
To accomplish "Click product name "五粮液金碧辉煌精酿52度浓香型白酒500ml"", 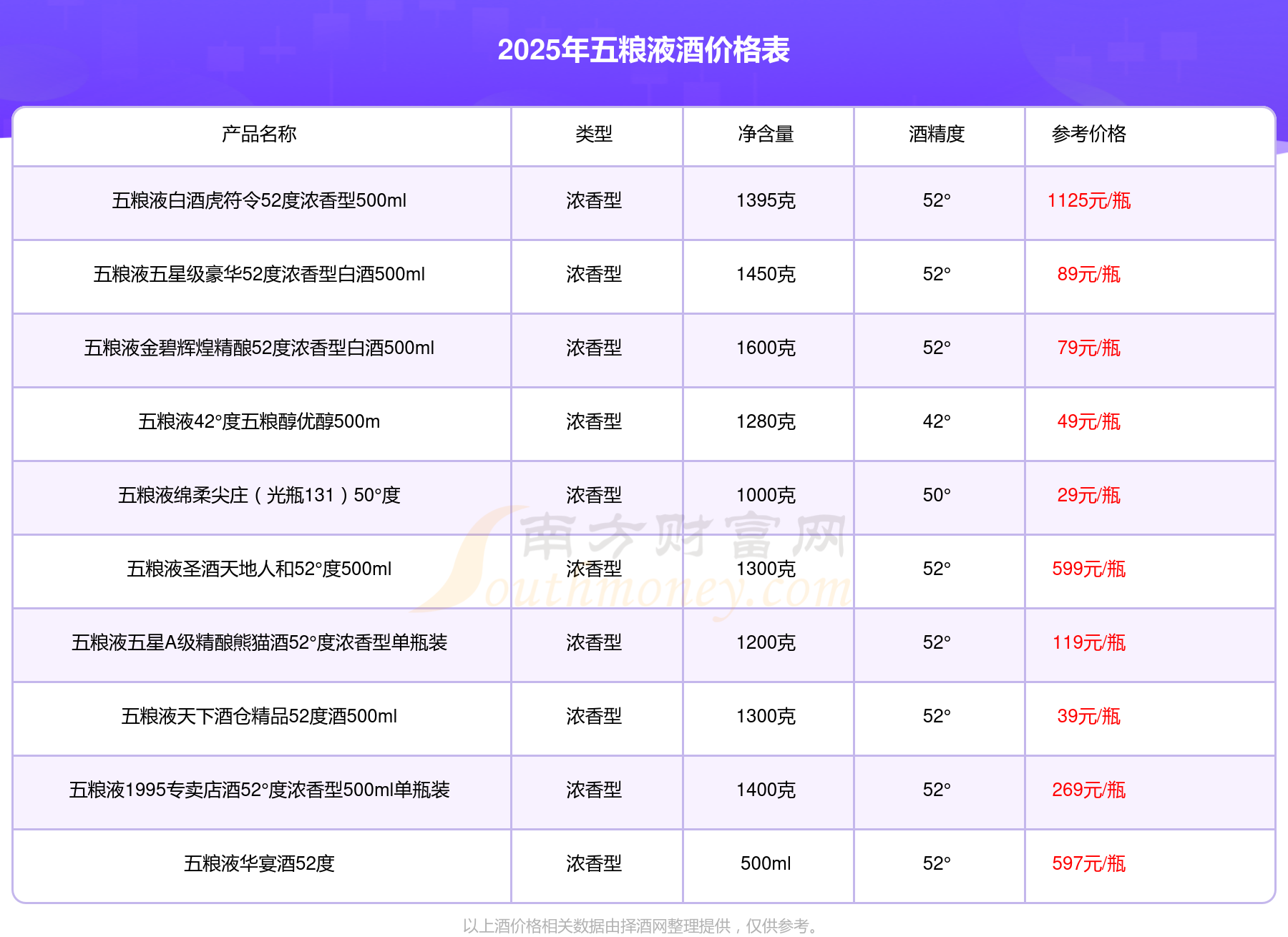I will (259, 348).
